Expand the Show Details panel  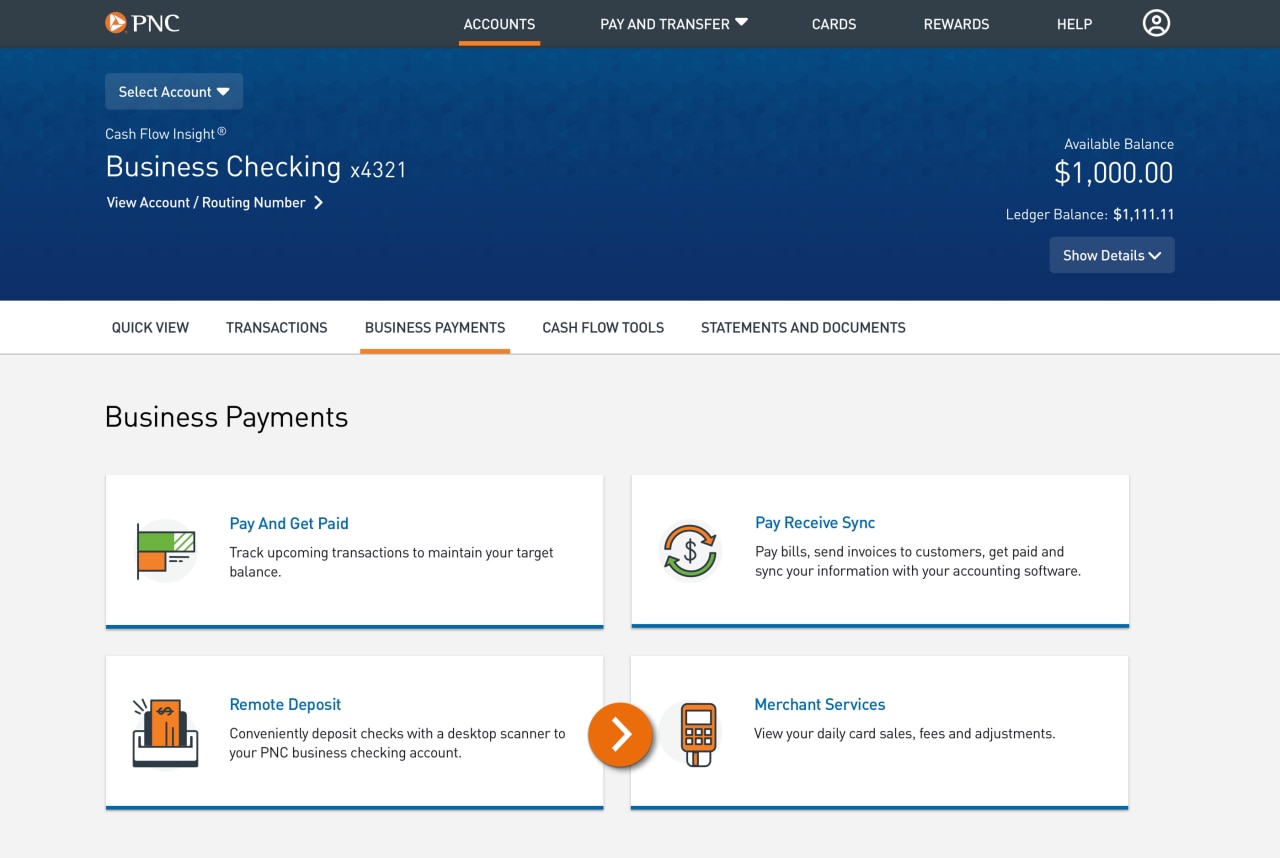pyautogui.click(x=1111, y=255)
